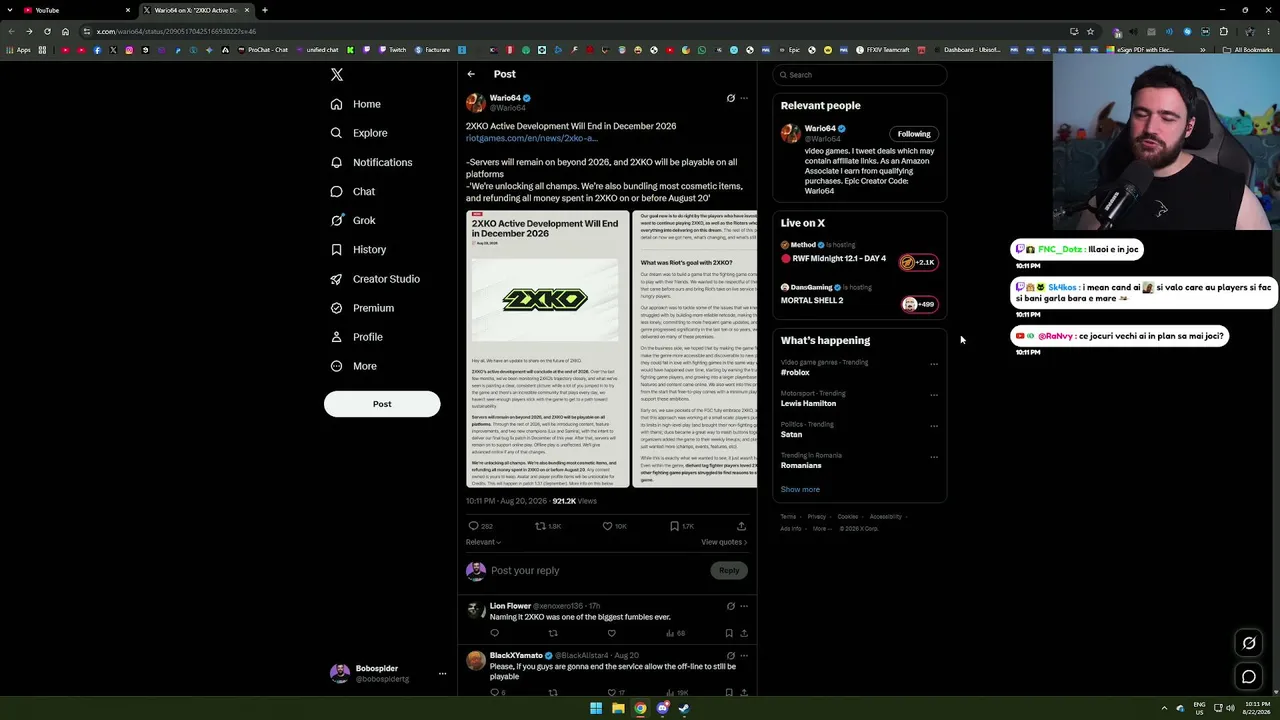Like the main post with 10K likes
Viewport: 1280px width, 720px height.
[614, 526]
